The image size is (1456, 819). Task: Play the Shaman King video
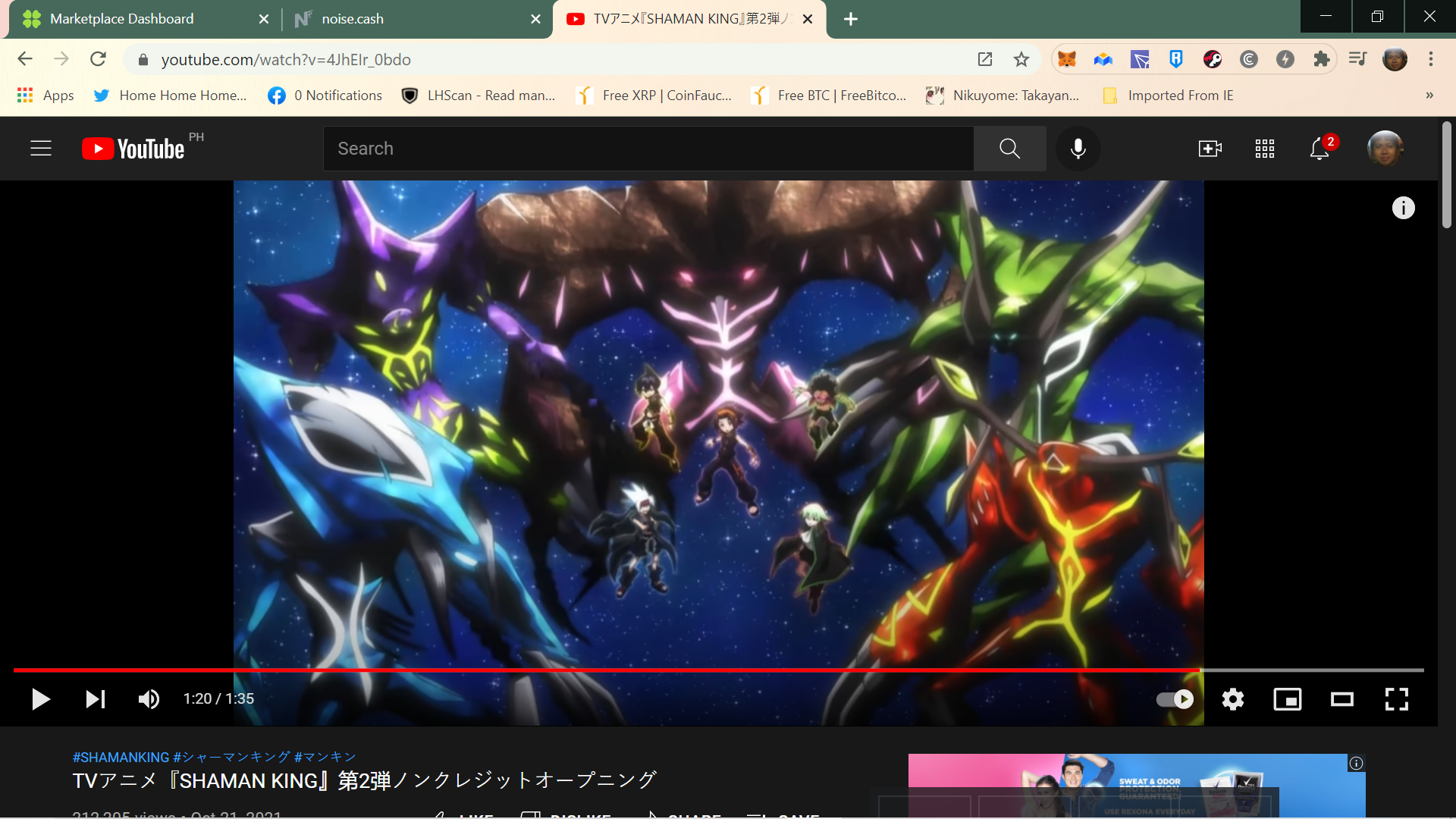pyautogui.click(x=41, y=699)
